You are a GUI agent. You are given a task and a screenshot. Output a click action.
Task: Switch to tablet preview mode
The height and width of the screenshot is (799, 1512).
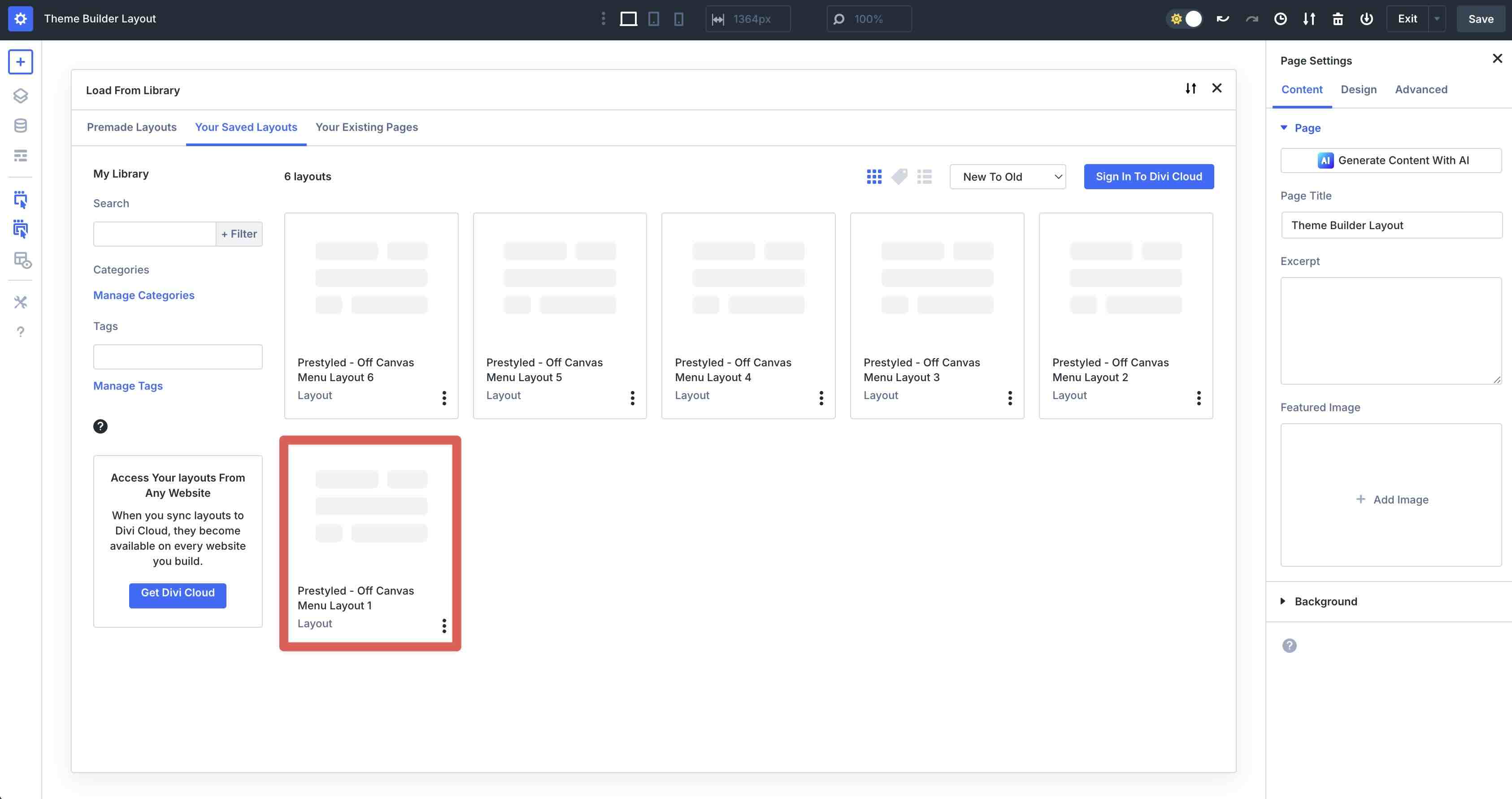(x=653, y=18)
